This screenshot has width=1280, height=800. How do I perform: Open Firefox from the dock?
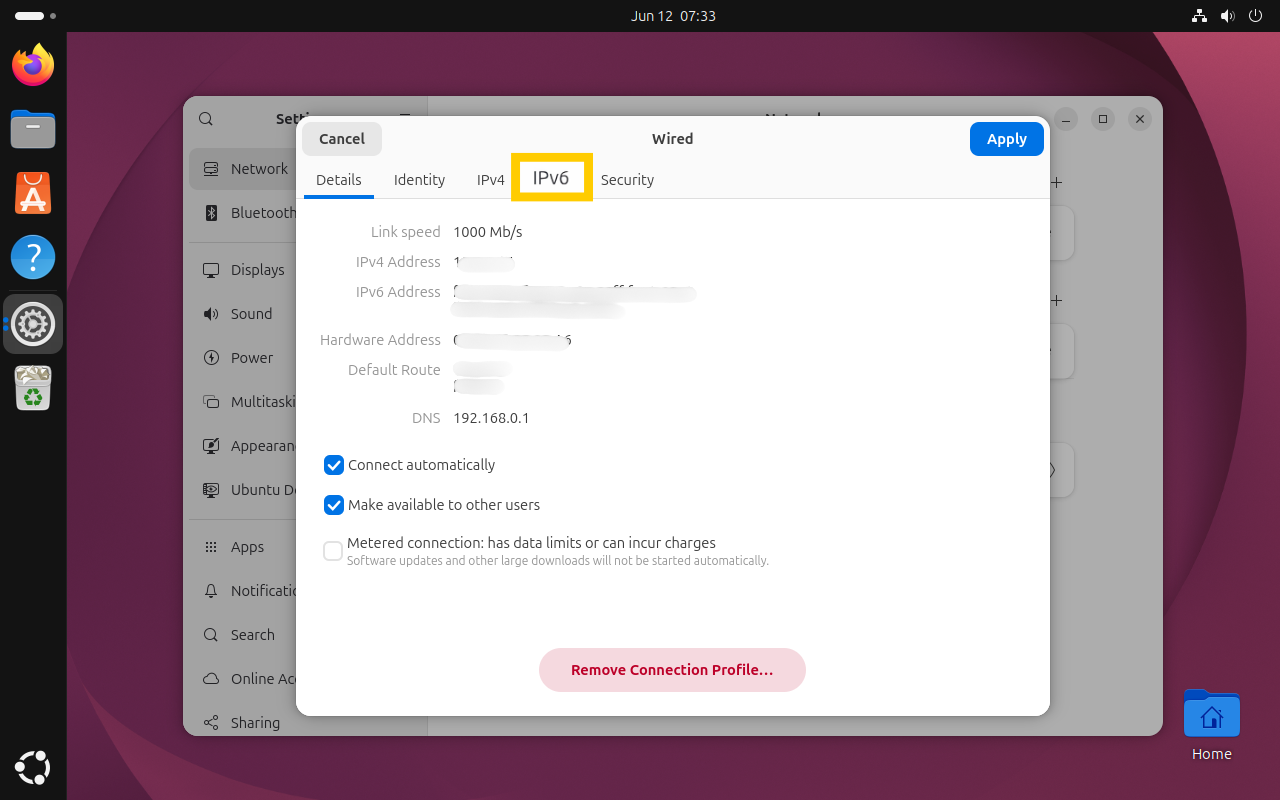pos(33,65)
